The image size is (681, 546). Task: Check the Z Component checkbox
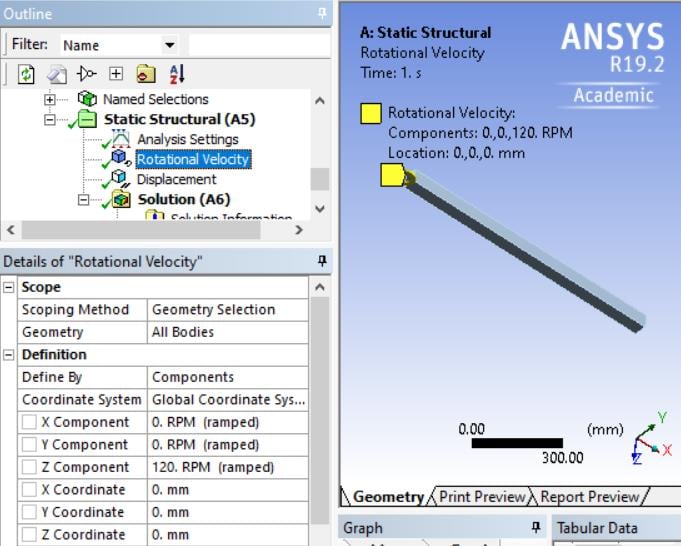(x=29, y=467)
